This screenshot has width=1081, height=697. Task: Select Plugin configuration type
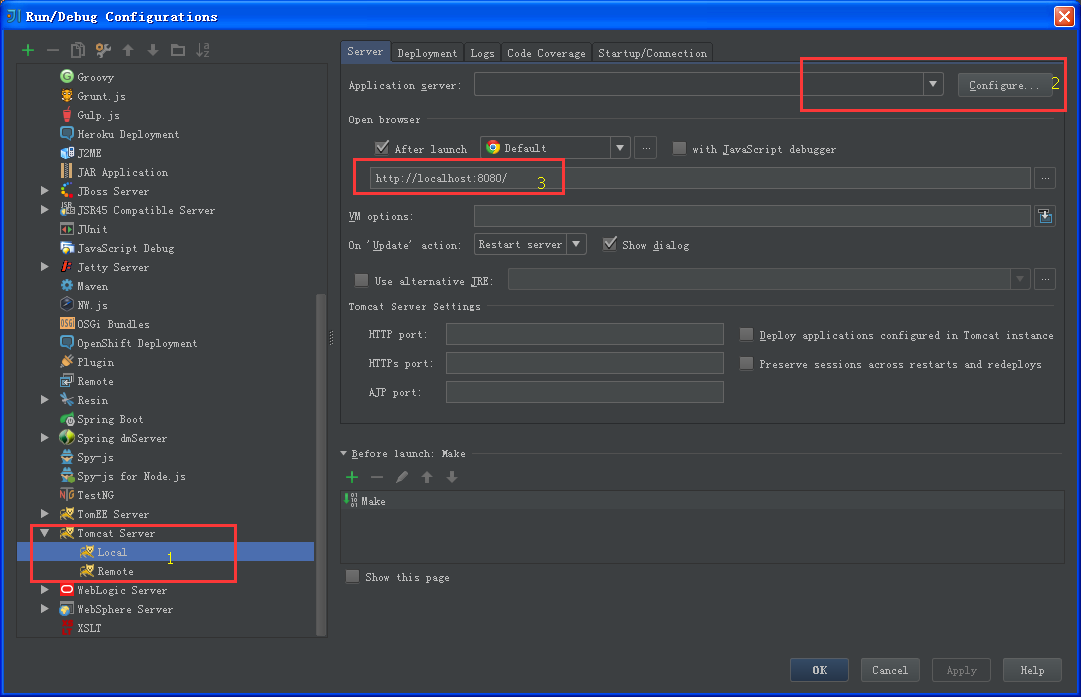click(x=95, y=362)
